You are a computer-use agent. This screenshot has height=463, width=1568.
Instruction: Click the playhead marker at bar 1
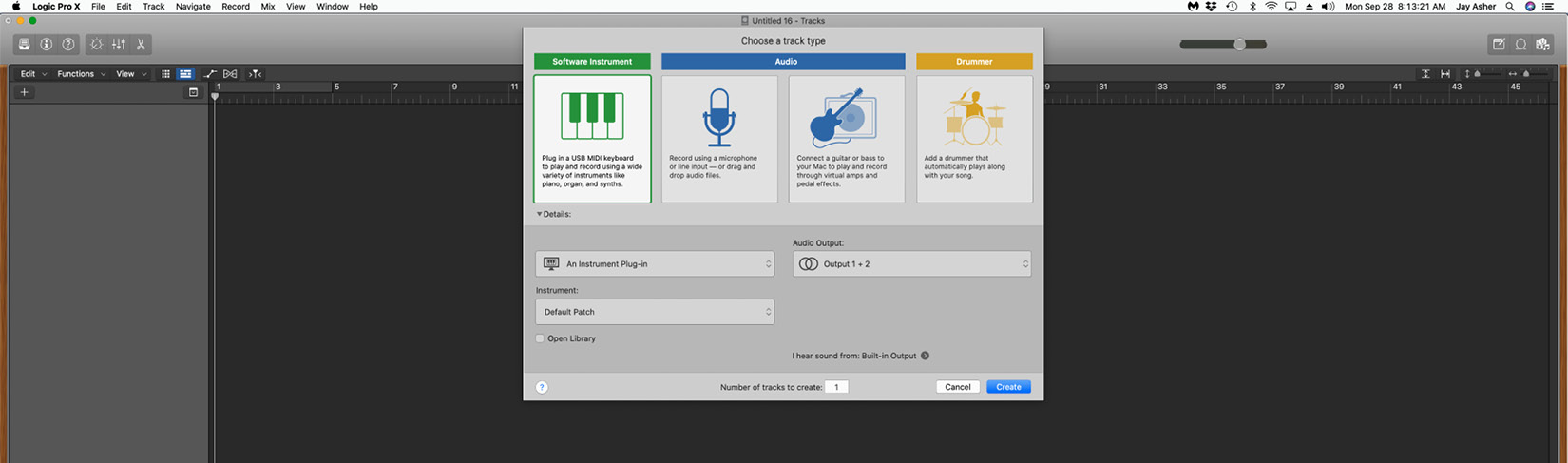215,97
